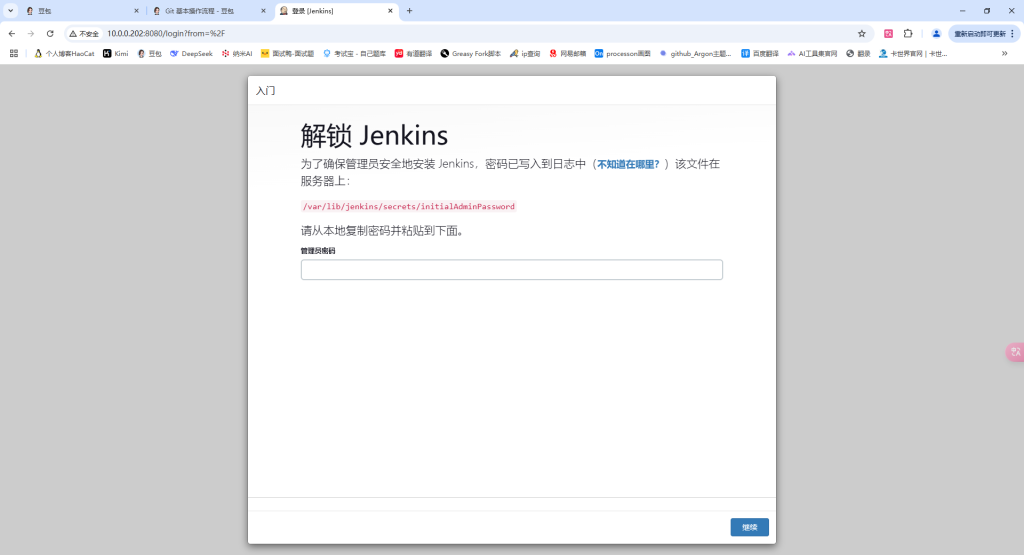Open the Chrome profile avatar icon

936,33
